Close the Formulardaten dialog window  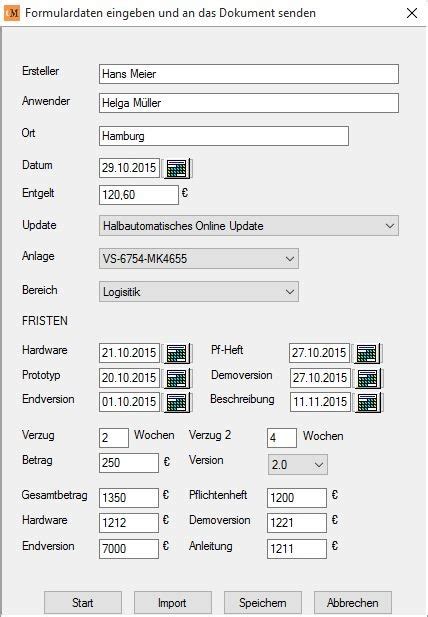coord(412,13)
